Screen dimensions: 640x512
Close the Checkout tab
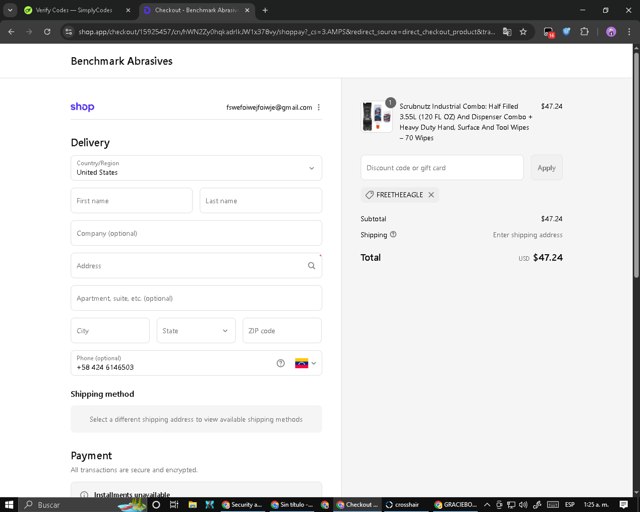[x=247, y=10]
